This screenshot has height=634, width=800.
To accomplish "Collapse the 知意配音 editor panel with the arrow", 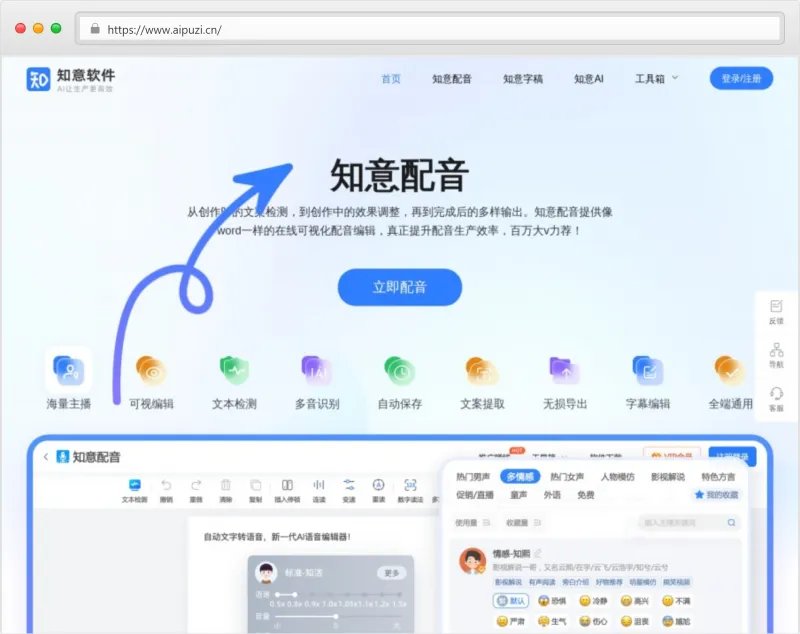I will 47,455.
